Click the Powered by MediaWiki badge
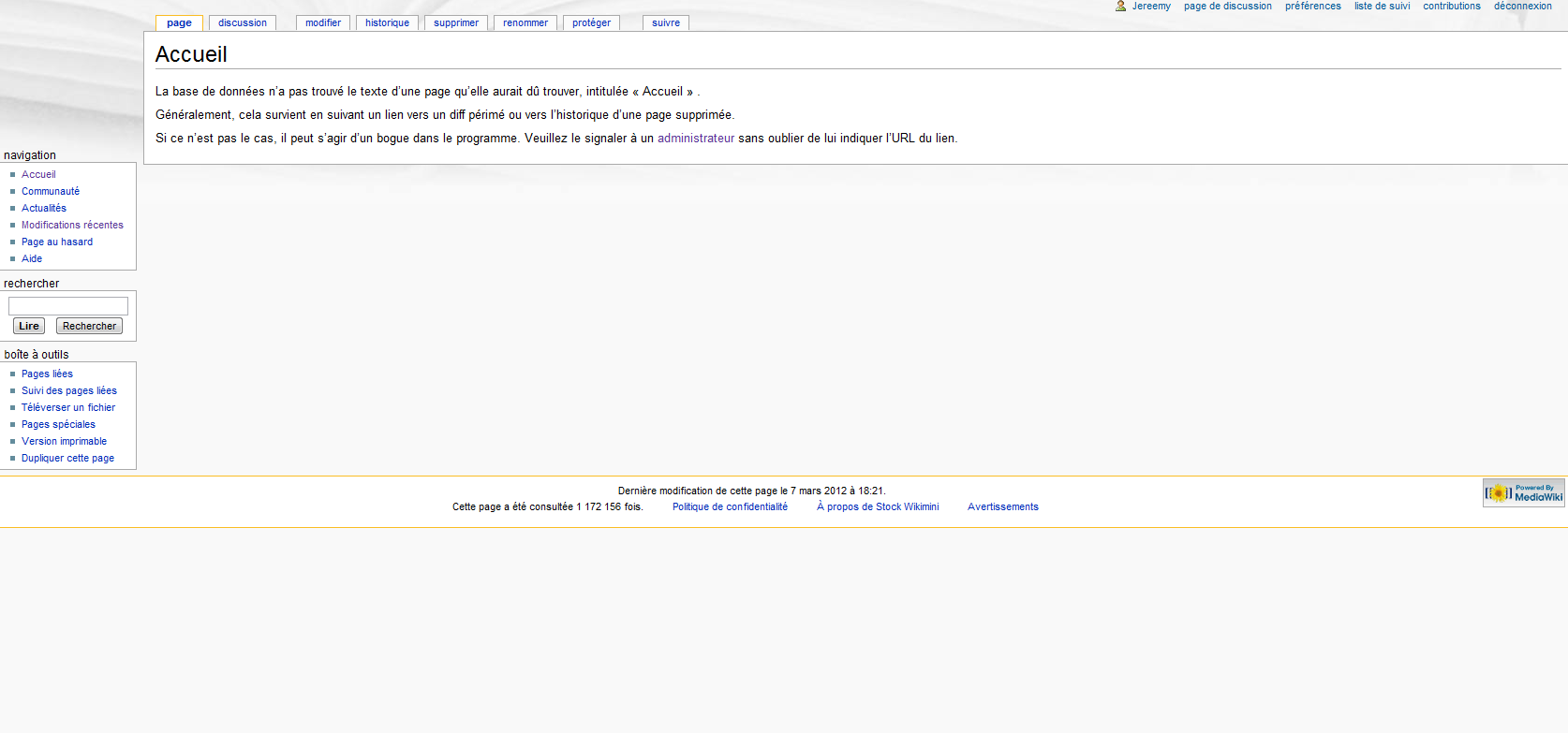The width and height of the screenshot is (1568, 733). [1523, 493]
